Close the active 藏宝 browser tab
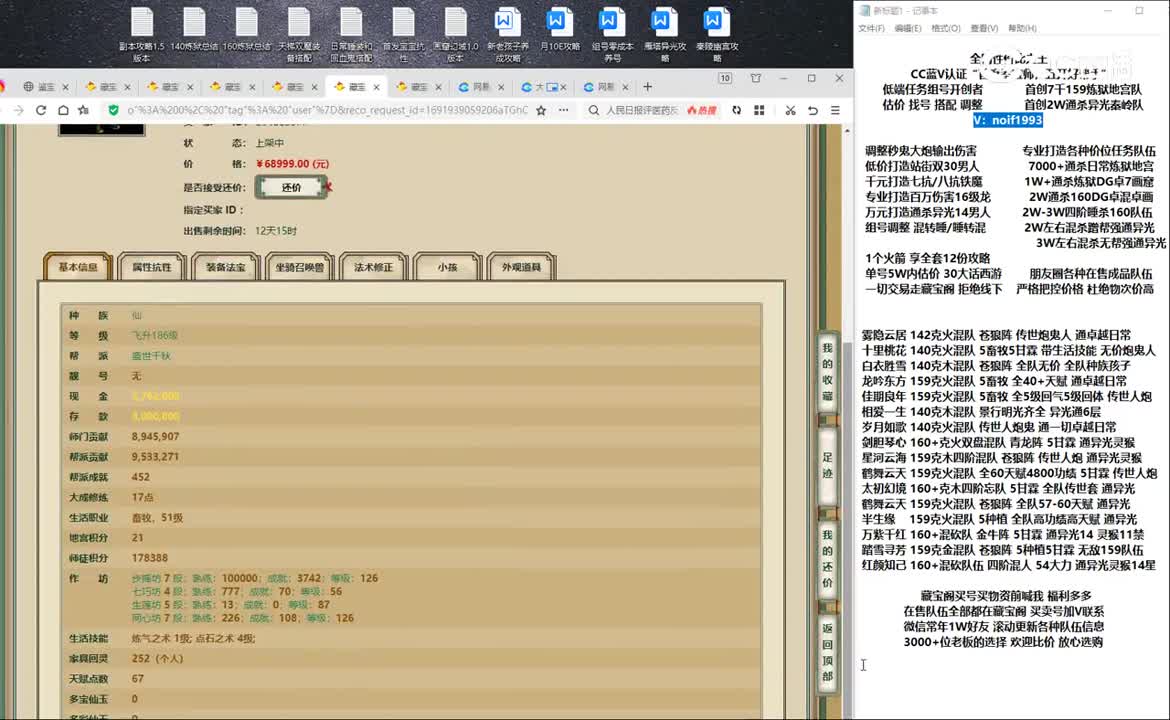The height and width of the screenshot is (720, 1170). point(376,87)
